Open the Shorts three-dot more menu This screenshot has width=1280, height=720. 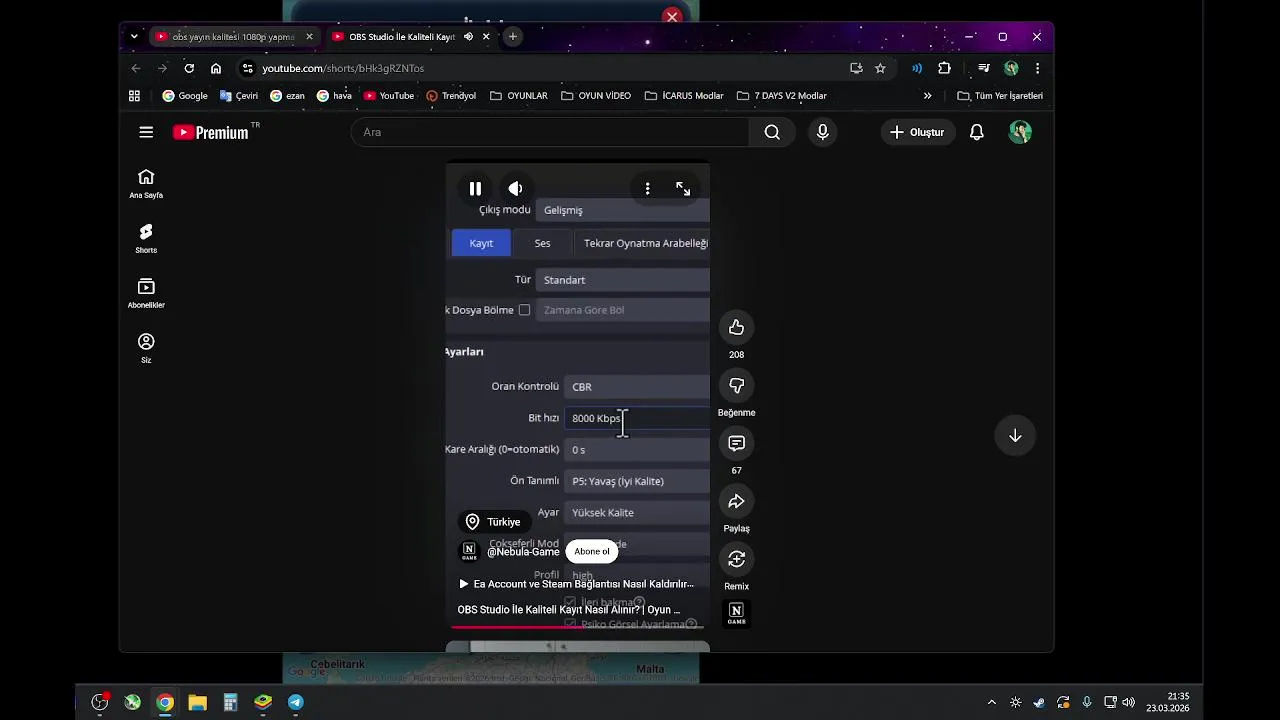(647, 188)
